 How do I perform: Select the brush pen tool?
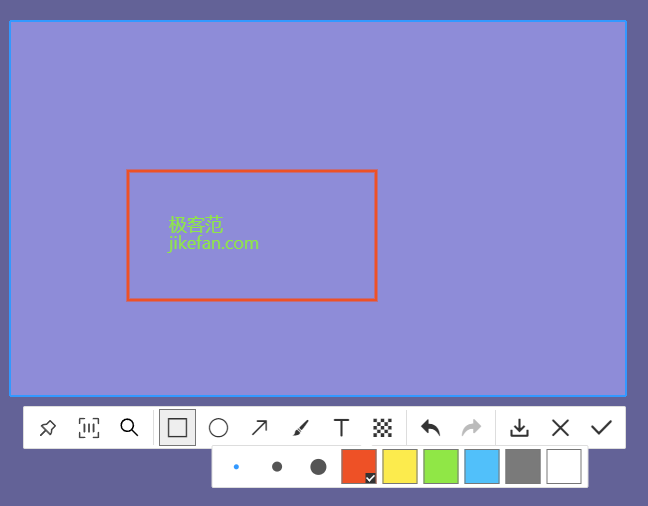point(300,427)
